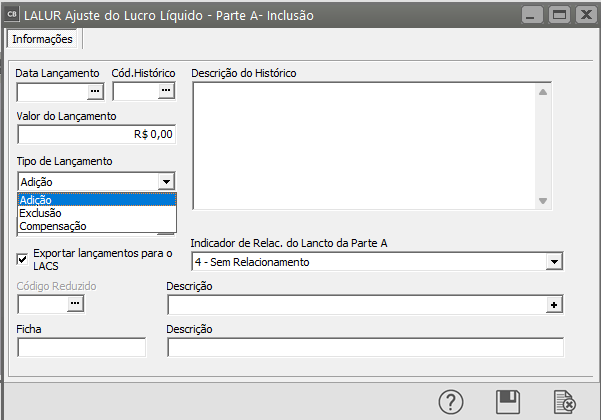Click the Valor do Lançamento field
Screen dimensions: 601x420
click(96, 134)
